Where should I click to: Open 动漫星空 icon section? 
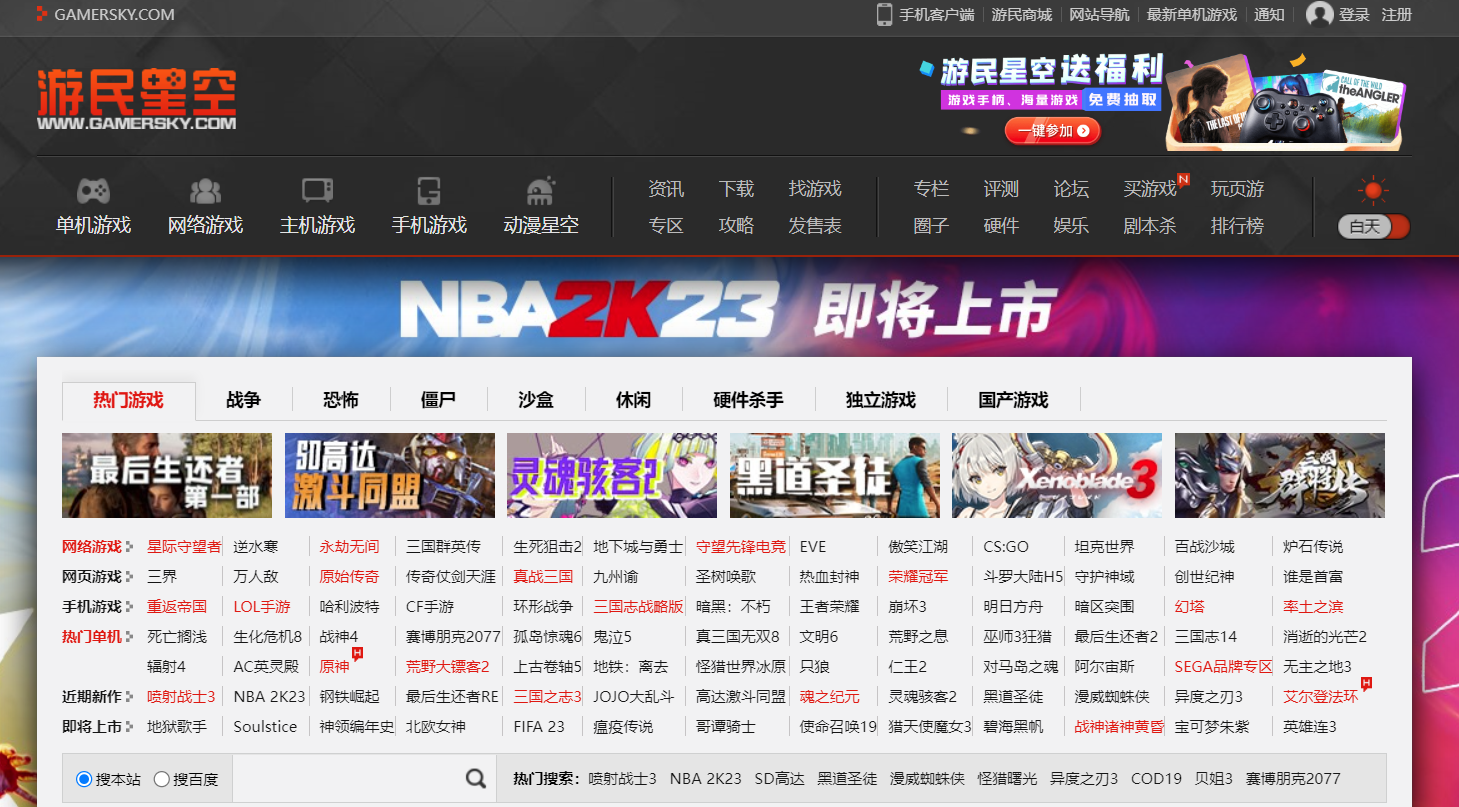click(541, 207)
